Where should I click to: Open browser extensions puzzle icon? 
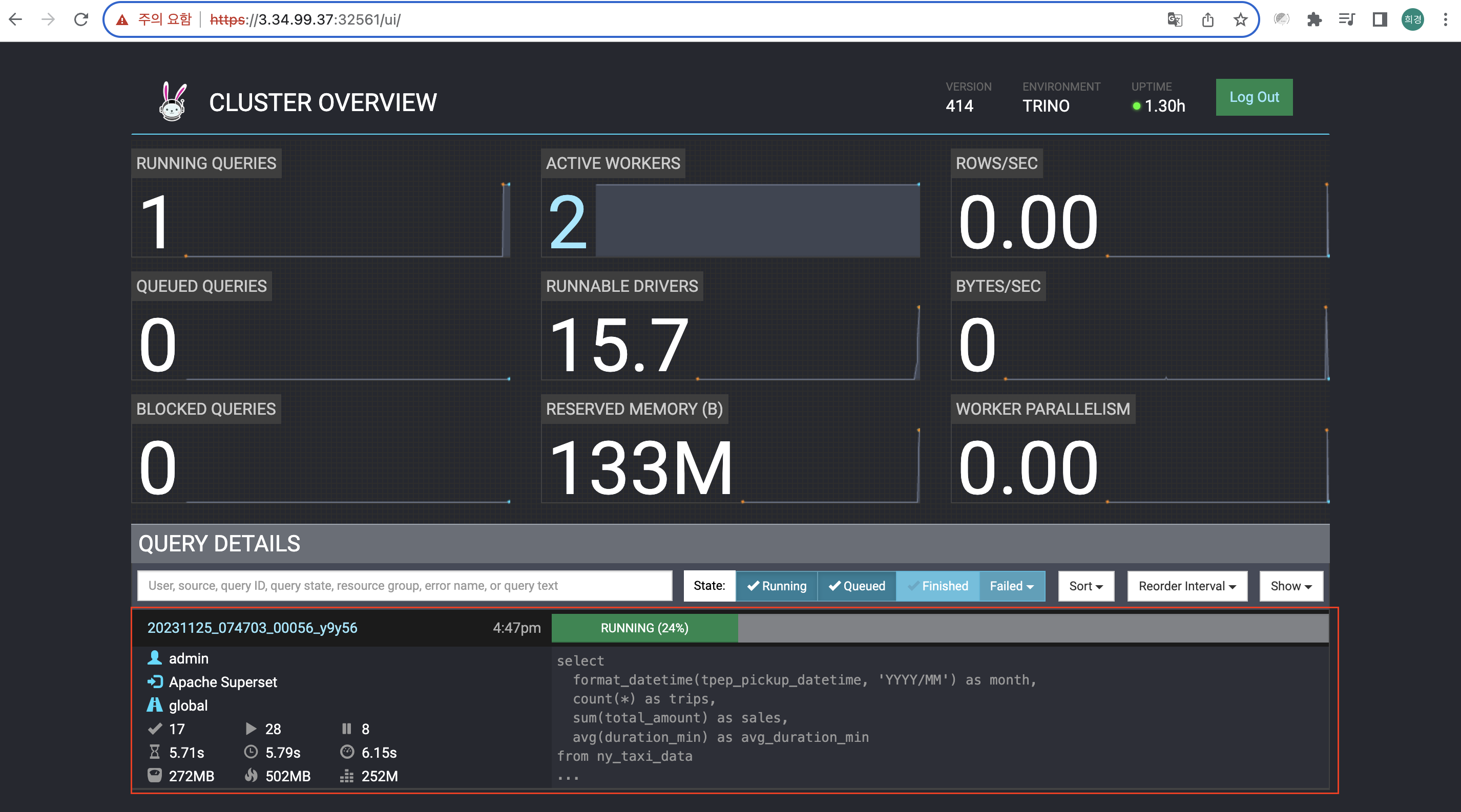click(1313, 20)
